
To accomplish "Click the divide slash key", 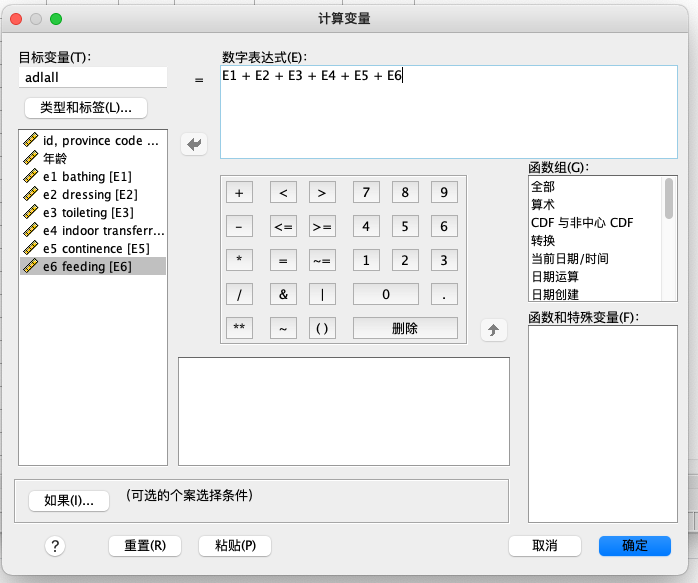I will click(x=239, y=294).
